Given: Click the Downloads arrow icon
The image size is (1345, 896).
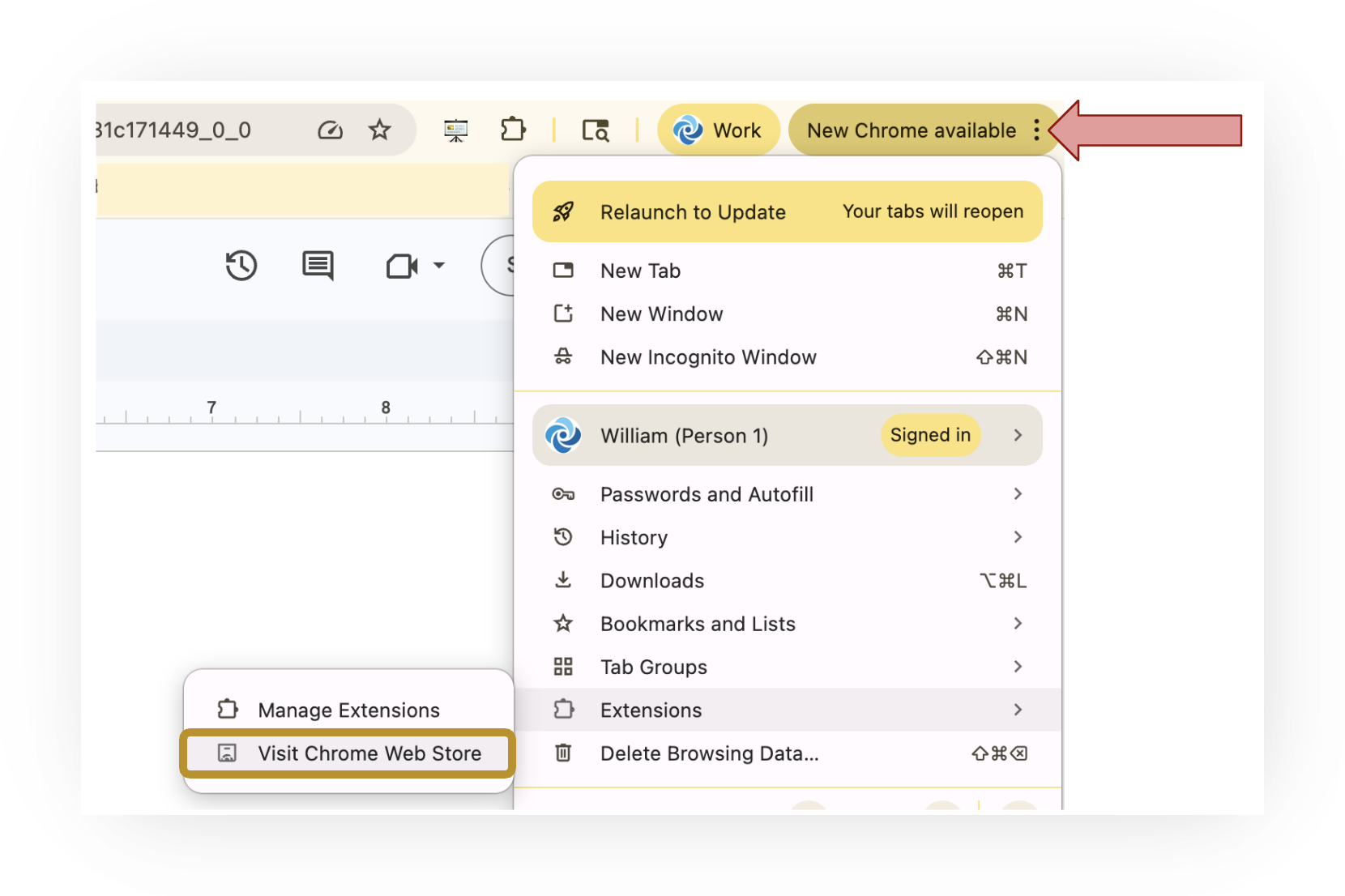Looking at the screenshot, I should (563, 580).
